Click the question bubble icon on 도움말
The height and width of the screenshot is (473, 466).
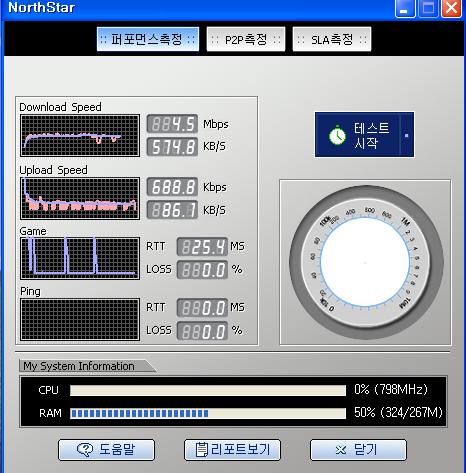(x=85, y=450)
